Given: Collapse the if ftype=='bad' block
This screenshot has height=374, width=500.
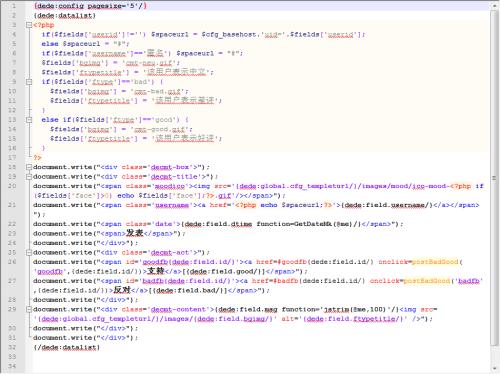Looking at the screenshot, I should coord(29,82).
